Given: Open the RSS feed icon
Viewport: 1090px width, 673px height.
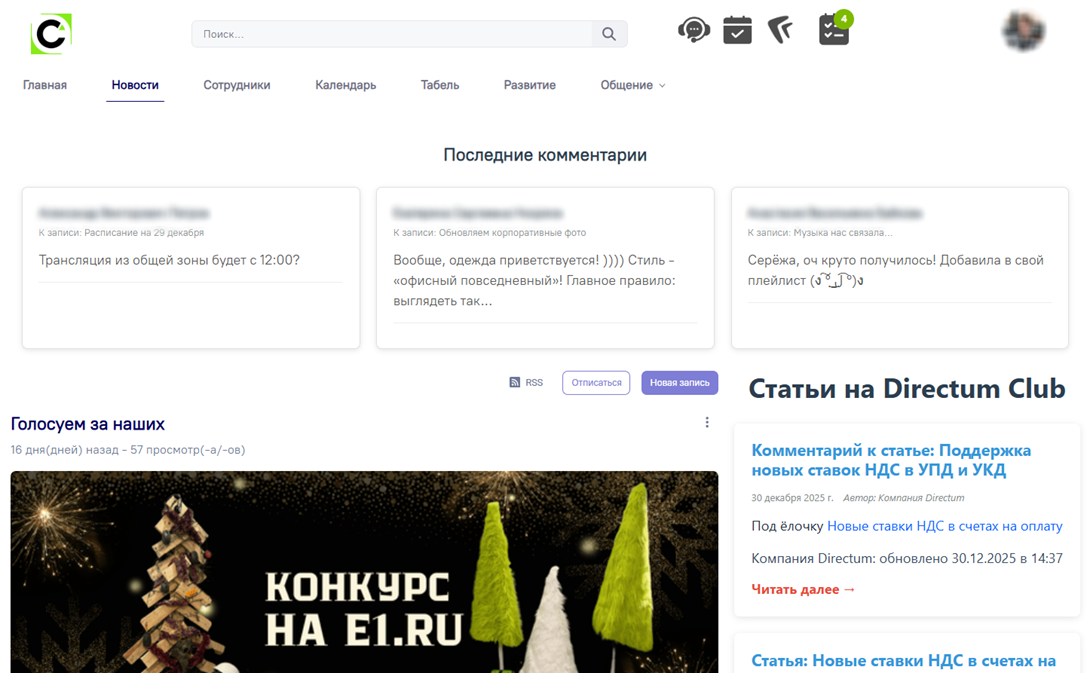Looking at the screenshot, I should pyautogui.click(x=515, y=383).
